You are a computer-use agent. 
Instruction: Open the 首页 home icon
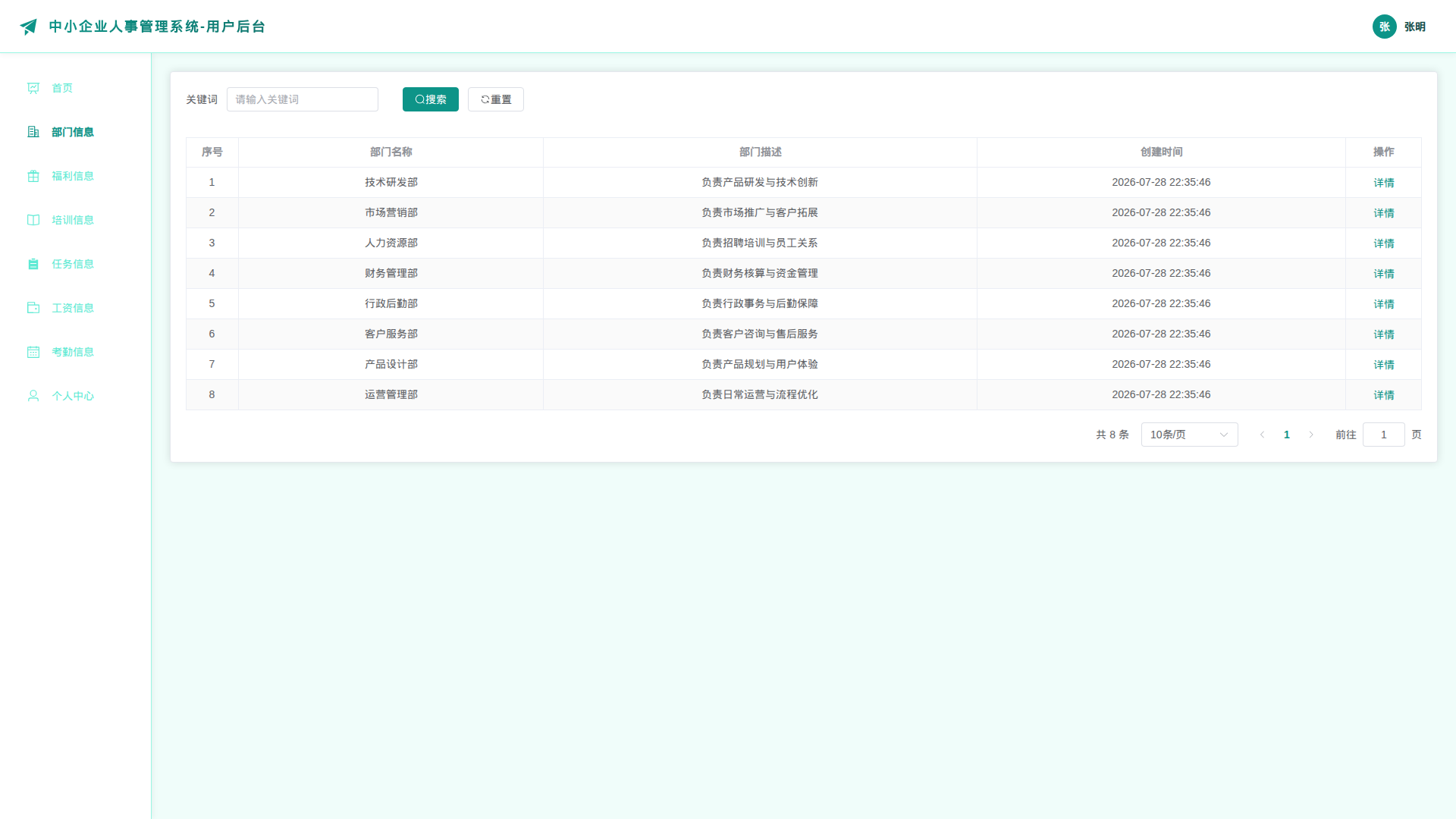click(33, 88)
